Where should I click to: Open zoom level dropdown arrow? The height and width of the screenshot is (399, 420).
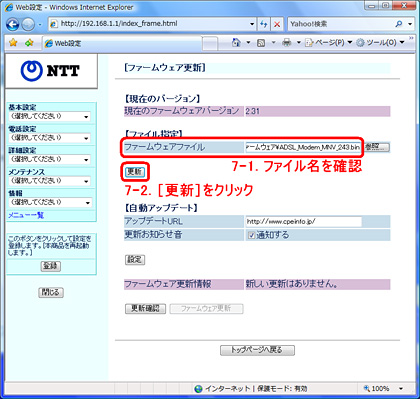[x=401, y=389]
